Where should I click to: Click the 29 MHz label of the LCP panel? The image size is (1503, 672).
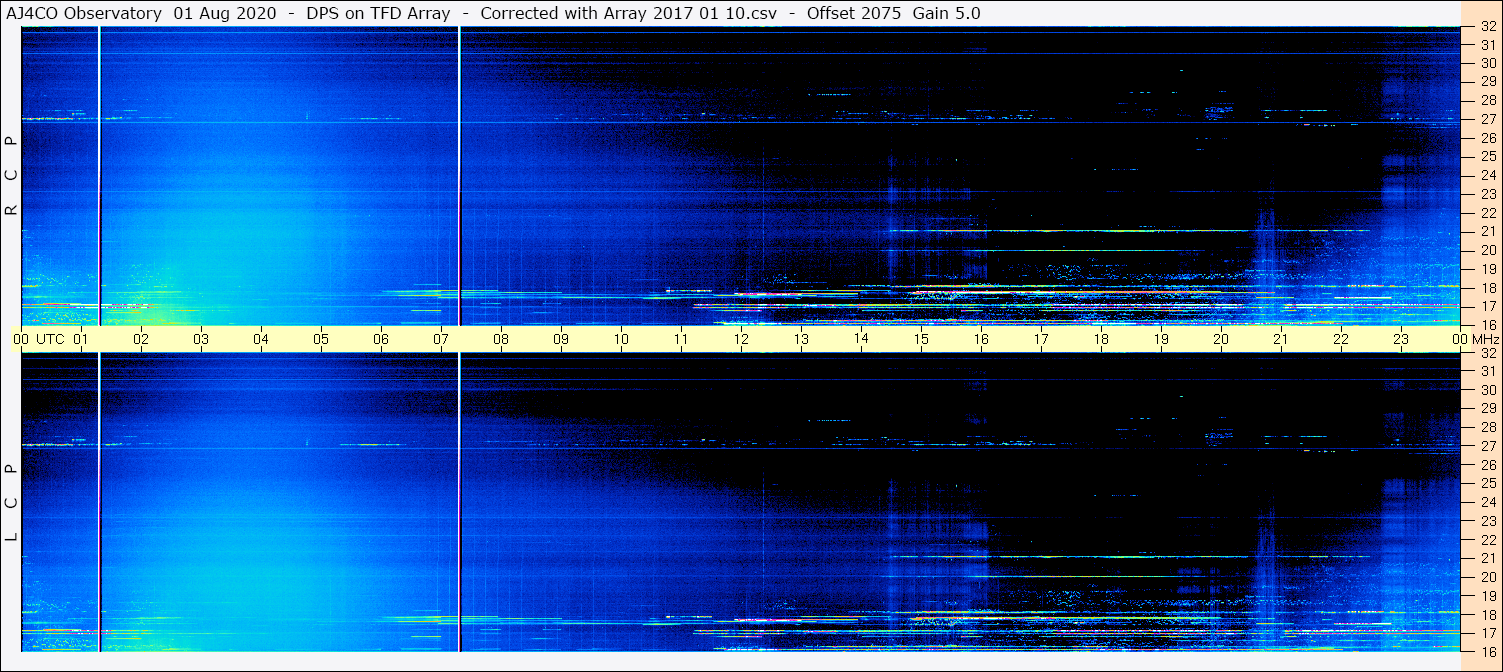coord(1488,409)
